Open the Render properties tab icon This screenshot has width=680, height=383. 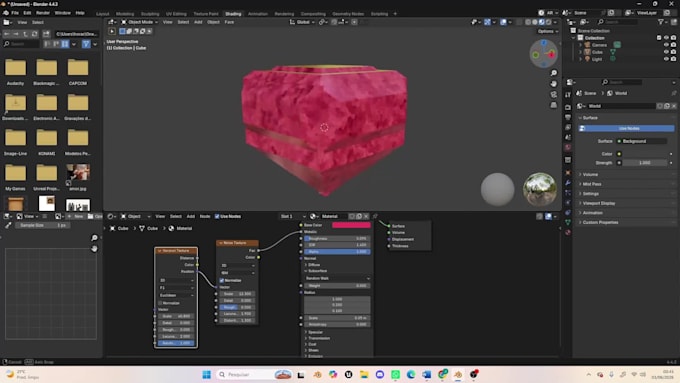pyautogui.click(x=568, y=107)
